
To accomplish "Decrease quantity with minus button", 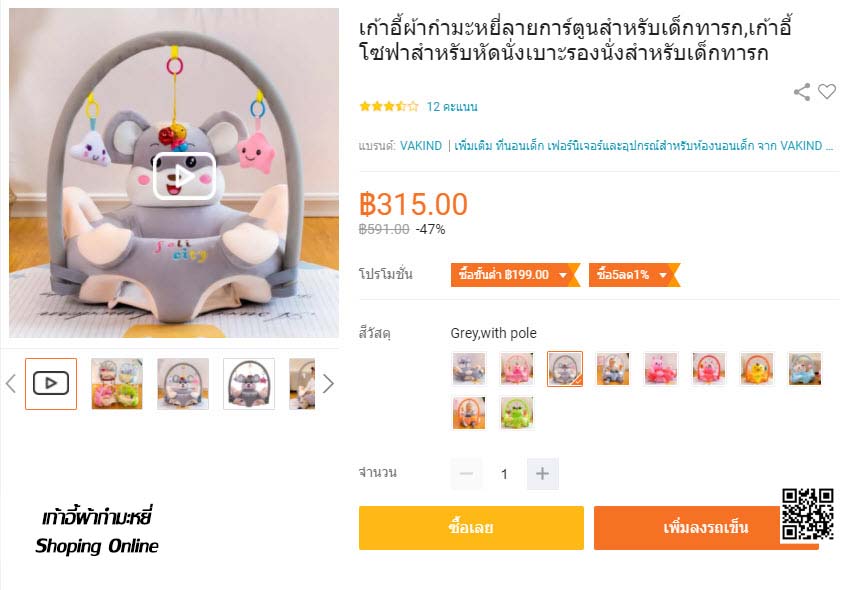I will tap(467, 474).
